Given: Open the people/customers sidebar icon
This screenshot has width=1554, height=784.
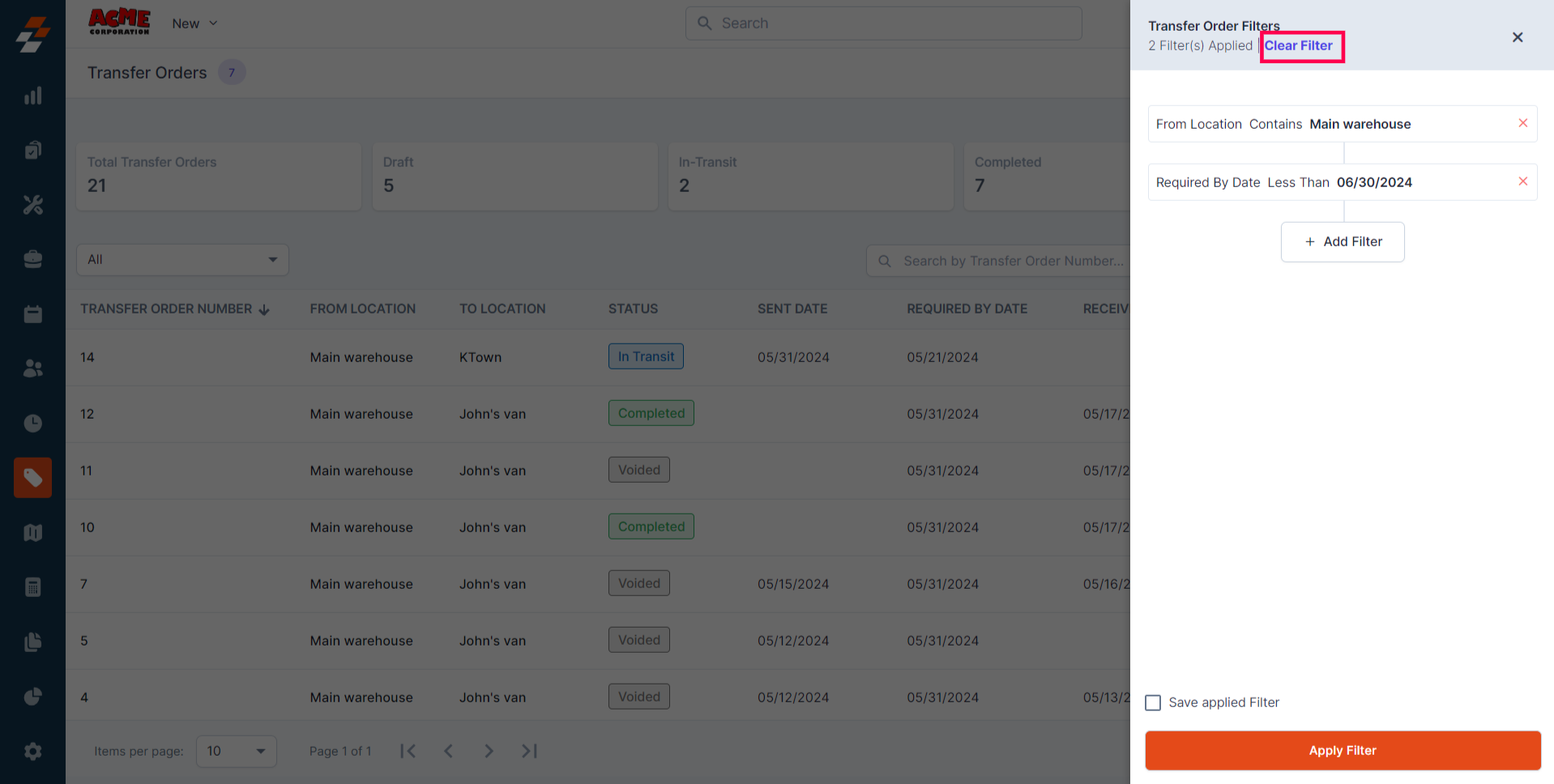Looking at the screenshot, I should click(32, 369).
